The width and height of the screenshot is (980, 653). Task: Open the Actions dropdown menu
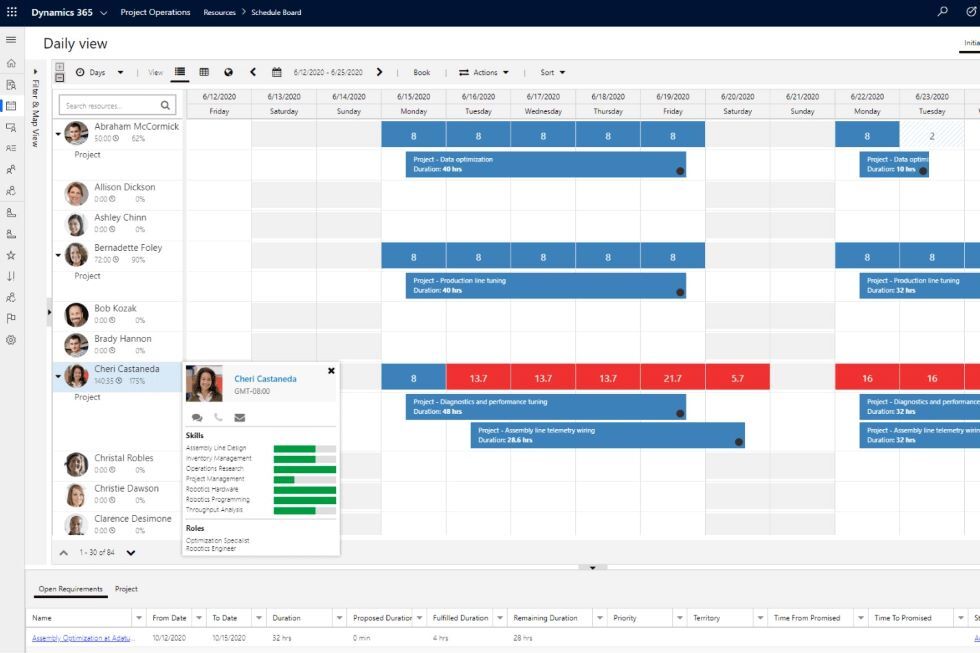[484, 72]
